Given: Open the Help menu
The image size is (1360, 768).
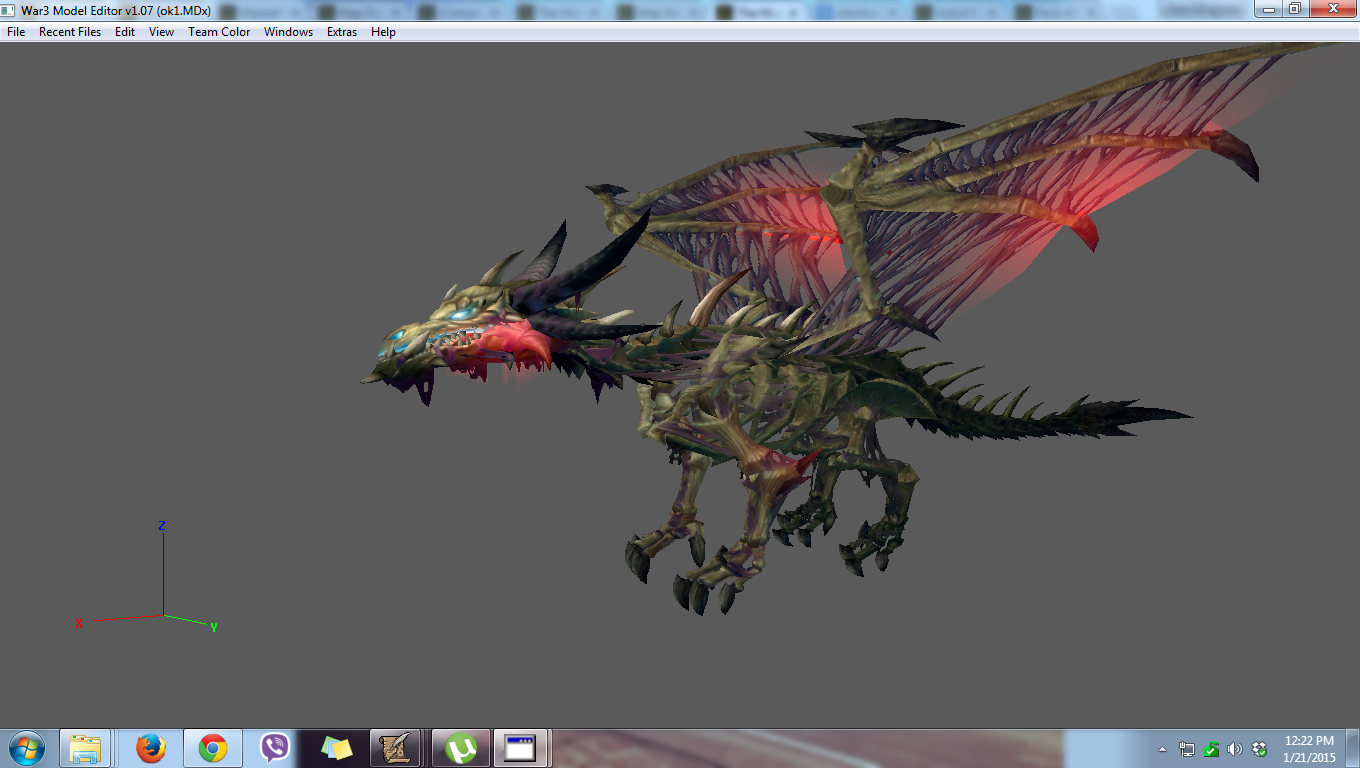Looking at the screenshot, I should pyautogui.click(x=383, y=32).
